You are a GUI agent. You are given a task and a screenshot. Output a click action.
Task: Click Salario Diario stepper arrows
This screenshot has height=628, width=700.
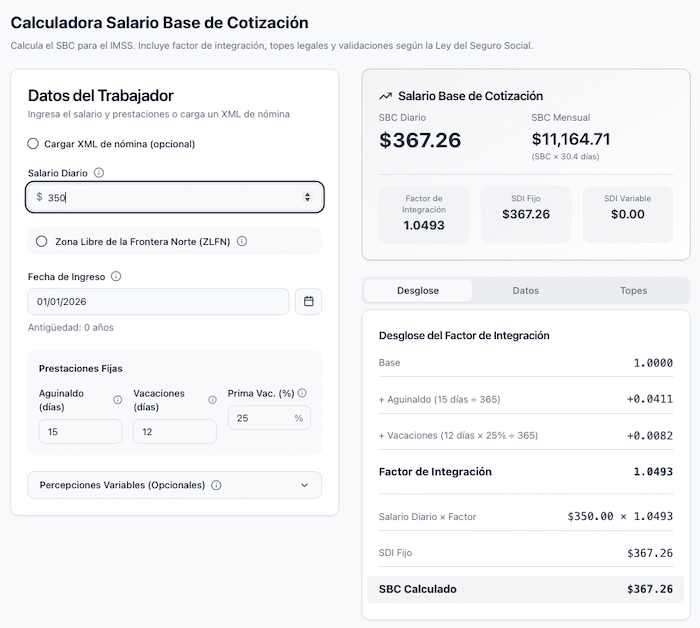pos(307,198)
